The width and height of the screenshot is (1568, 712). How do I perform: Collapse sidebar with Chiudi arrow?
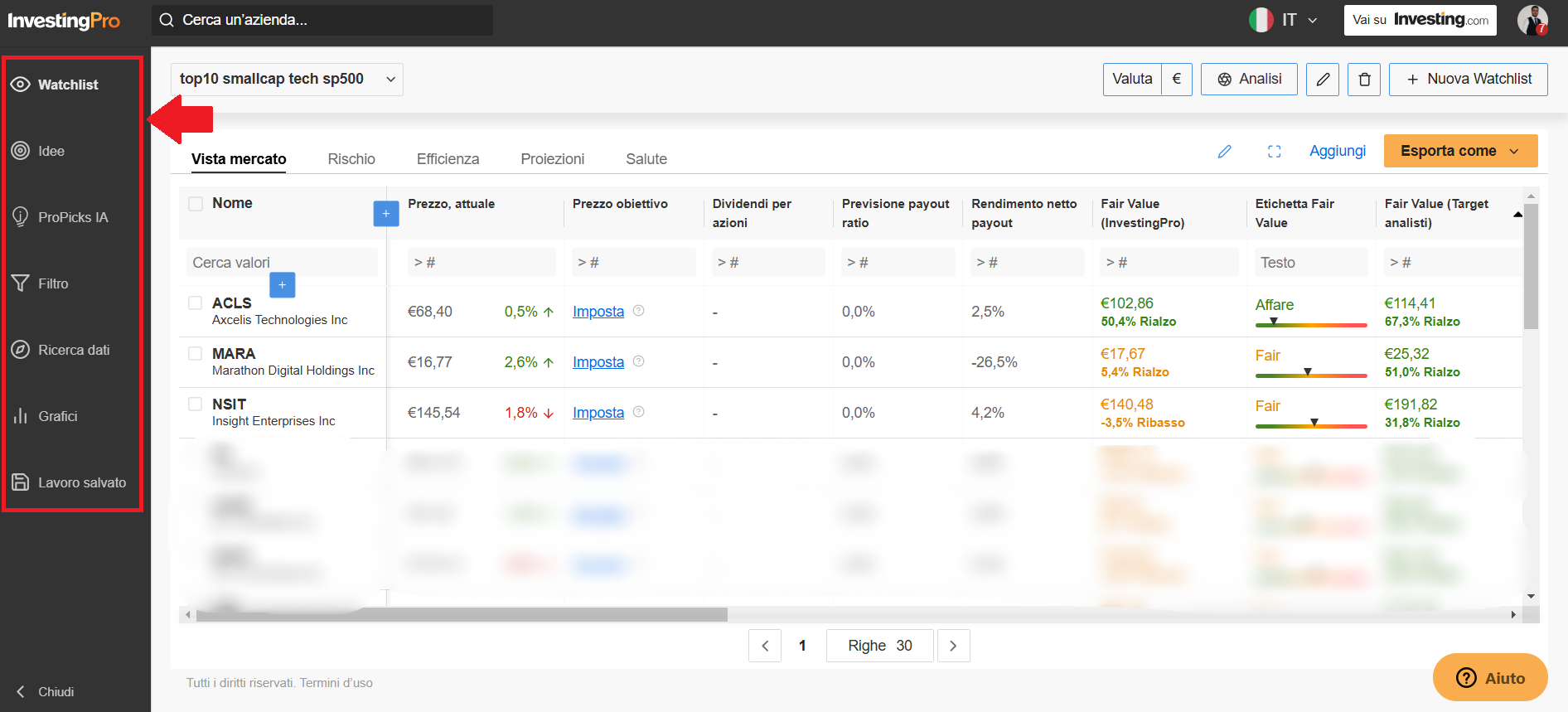(x=21, y=691)
